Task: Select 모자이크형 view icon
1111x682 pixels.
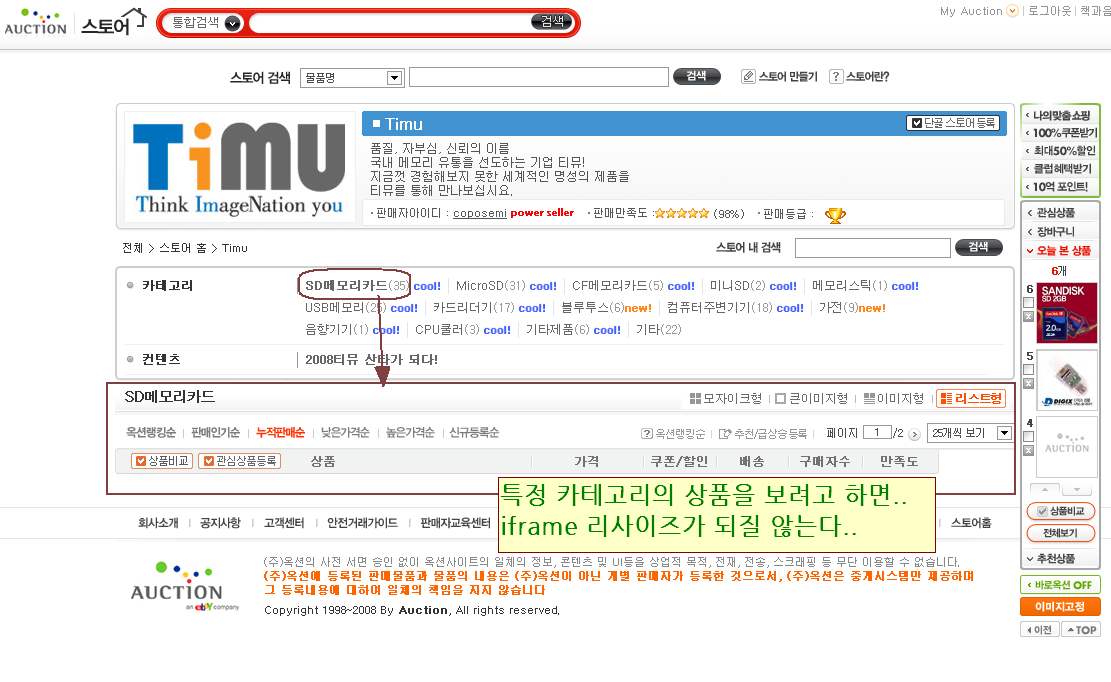Action: click(x=695, y=399)
